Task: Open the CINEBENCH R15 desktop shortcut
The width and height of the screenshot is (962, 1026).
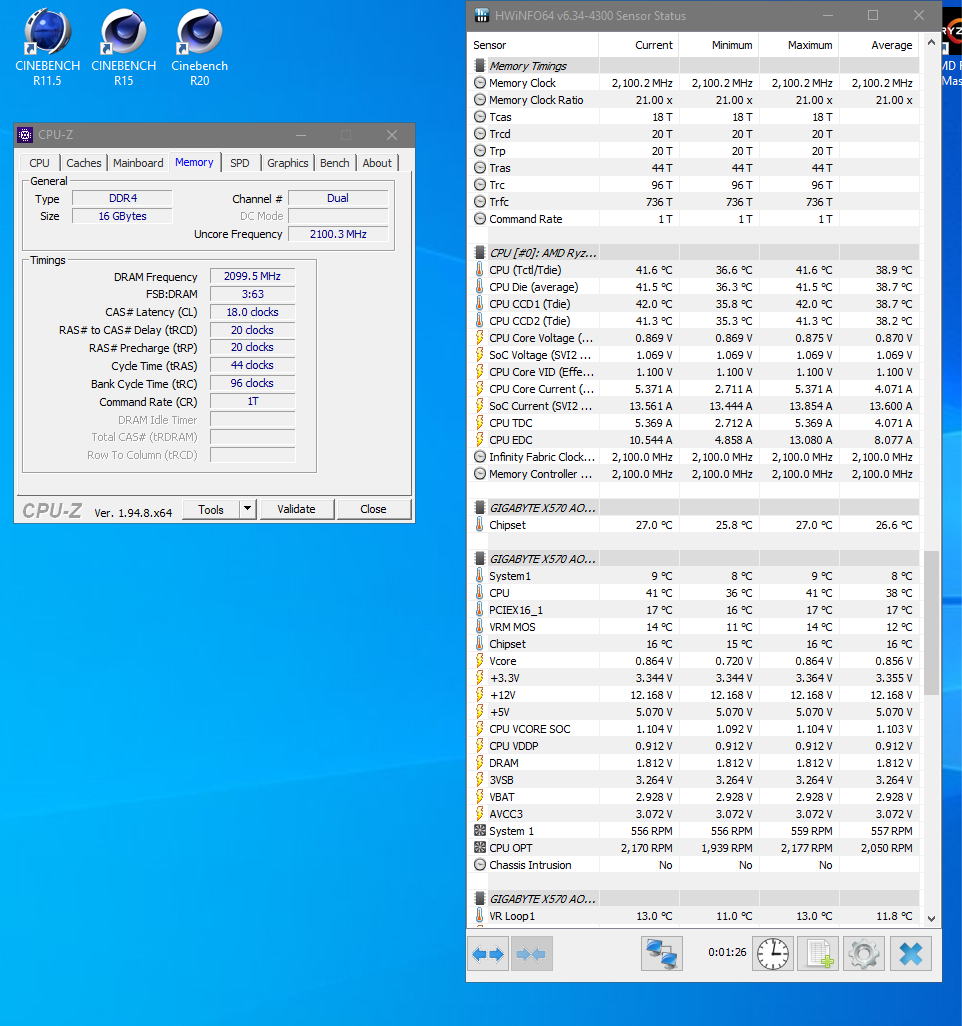Action: [124, 47]
